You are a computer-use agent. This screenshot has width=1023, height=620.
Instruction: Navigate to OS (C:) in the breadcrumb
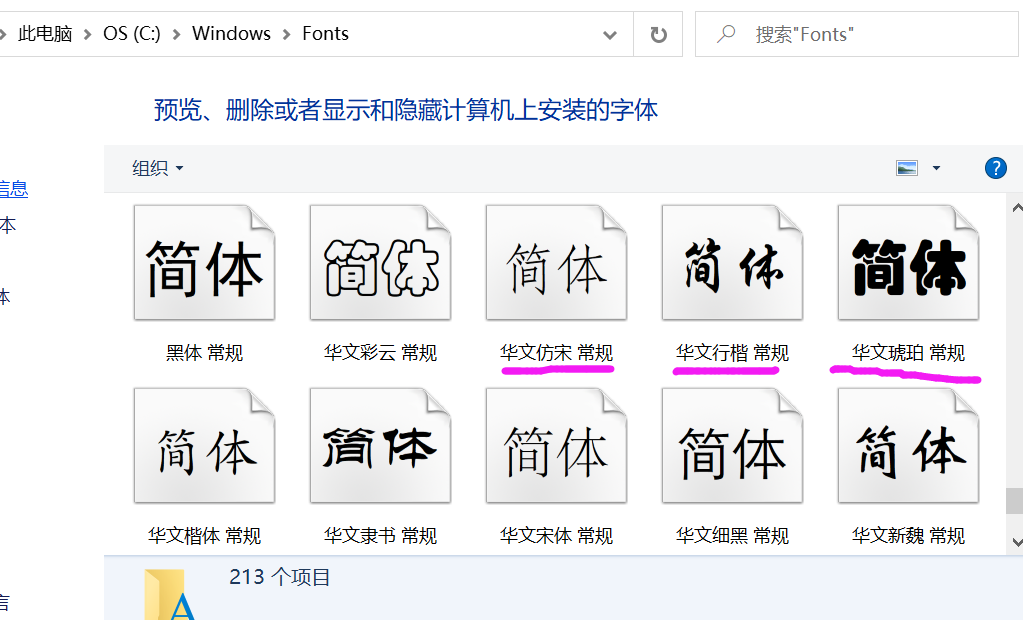tap(131, 33)
